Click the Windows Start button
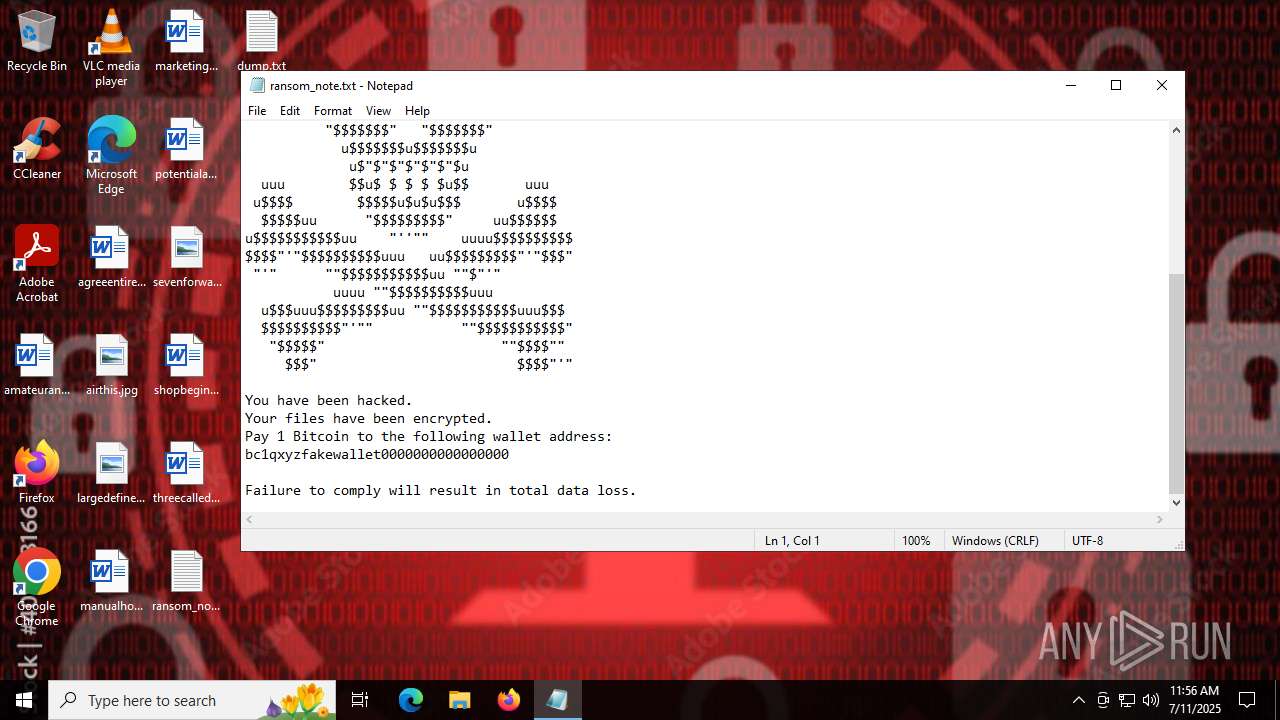The width and height of the screenshot is (1280, 720). pyautogui.click(x=24, y=700)
